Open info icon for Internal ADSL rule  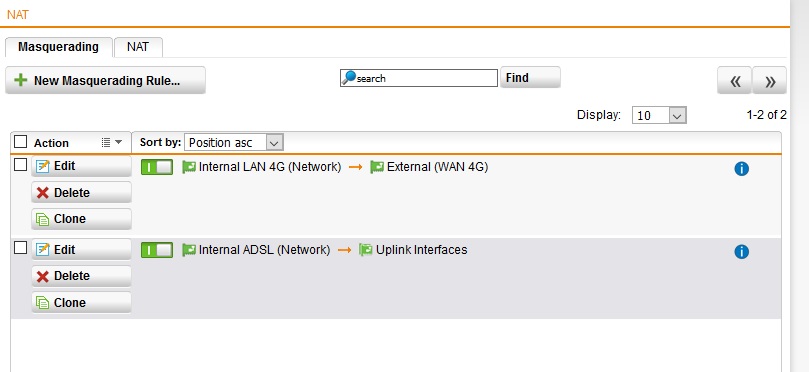coord(741,252)
